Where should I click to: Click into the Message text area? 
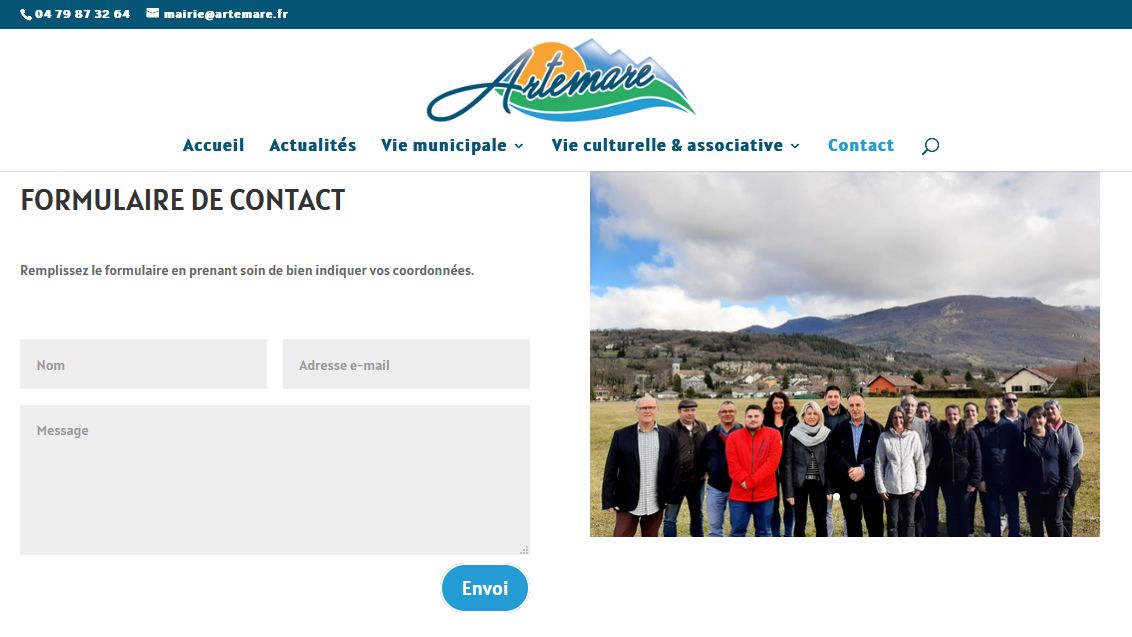(x=275, y=480)
